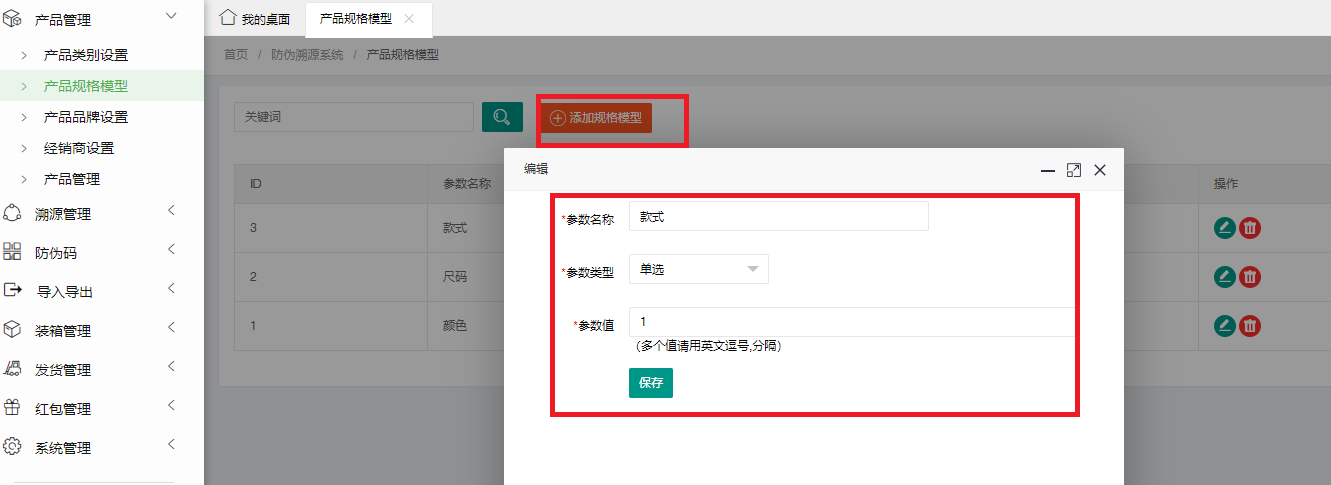Open the 参数类型 dropdown
1331x485 pixels.
click(x=698, y=270)
